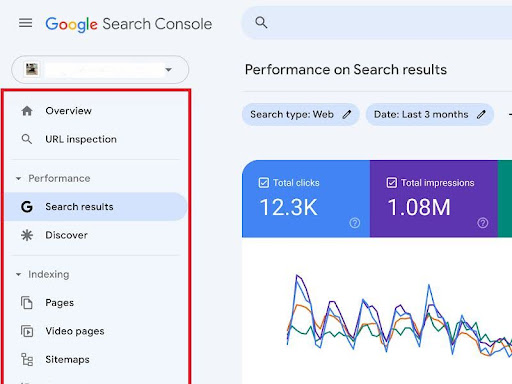Focus the URL inspection search field
512x384 pixels.
pyautogui.click(x=377, y=23)
